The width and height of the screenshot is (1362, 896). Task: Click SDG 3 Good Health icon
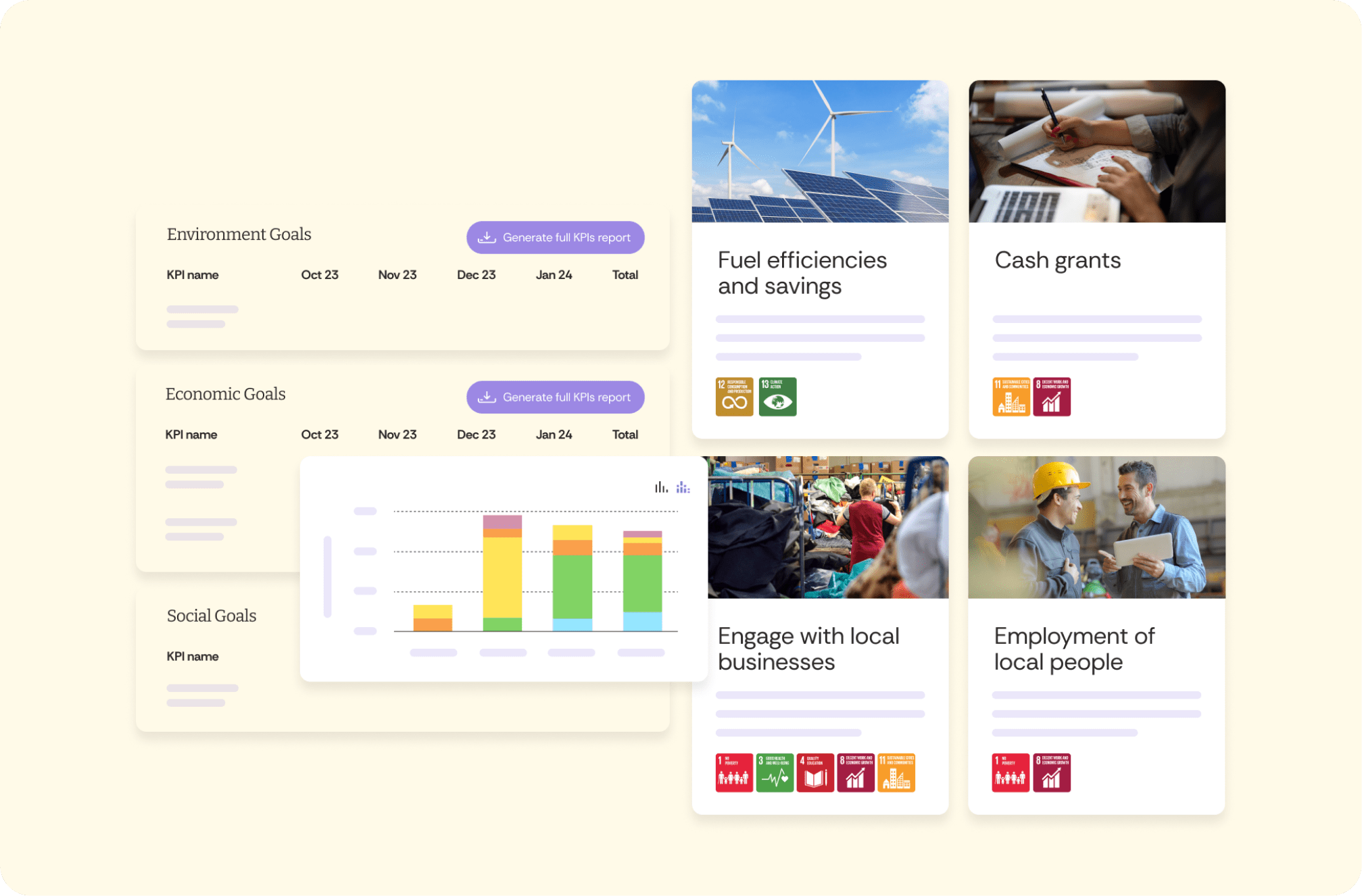[775, 772]
